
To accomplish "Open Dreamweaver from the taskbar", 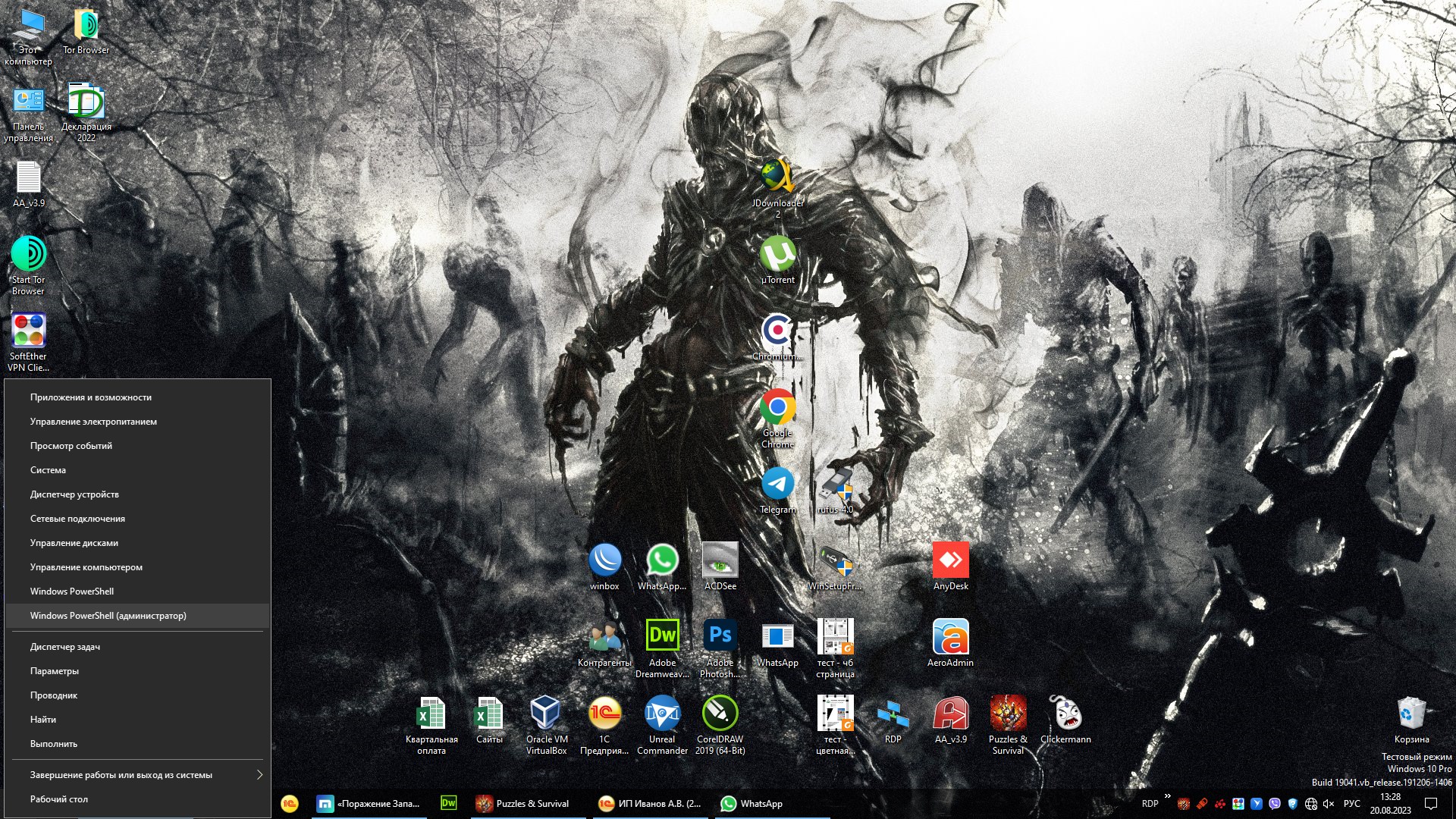I will click(449, 804).
